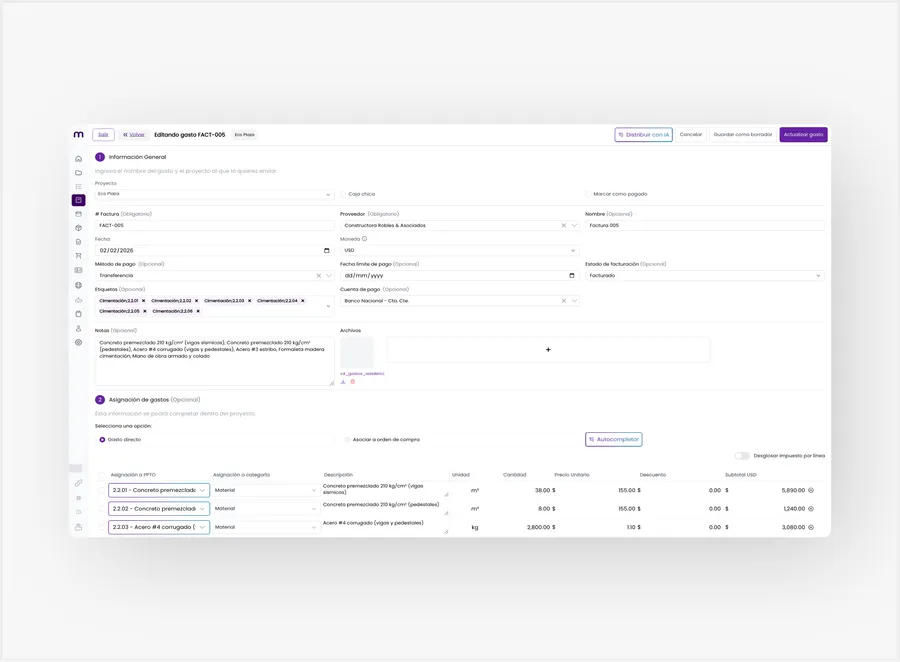The height and width of the screenshot is (662, 900).
Task: Click Guardar como borrador
Action: (x=743, y=135)
